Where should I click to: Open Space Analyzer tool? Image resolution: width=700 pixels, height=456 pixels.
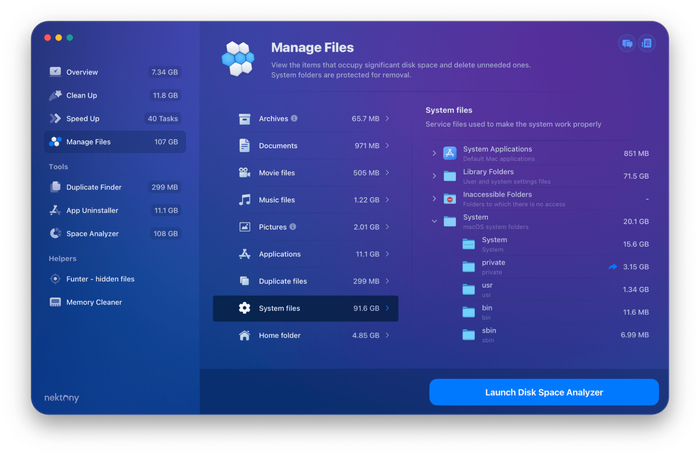click(92, 233)
